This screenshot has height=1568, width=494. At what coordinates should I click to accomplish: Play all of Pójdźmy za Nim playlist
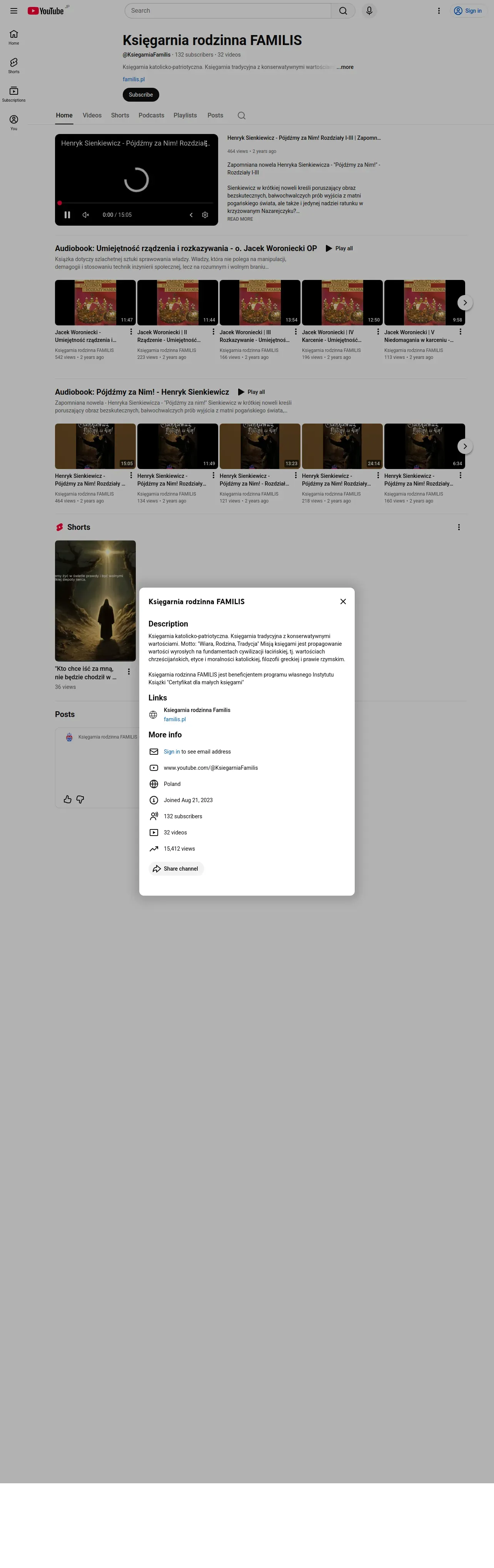pos(251,392)
